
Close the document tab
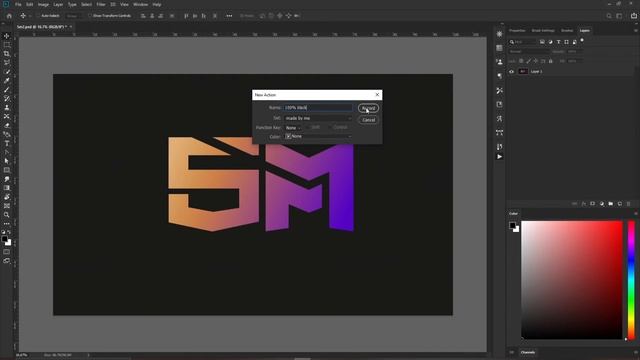click(71, 27)
